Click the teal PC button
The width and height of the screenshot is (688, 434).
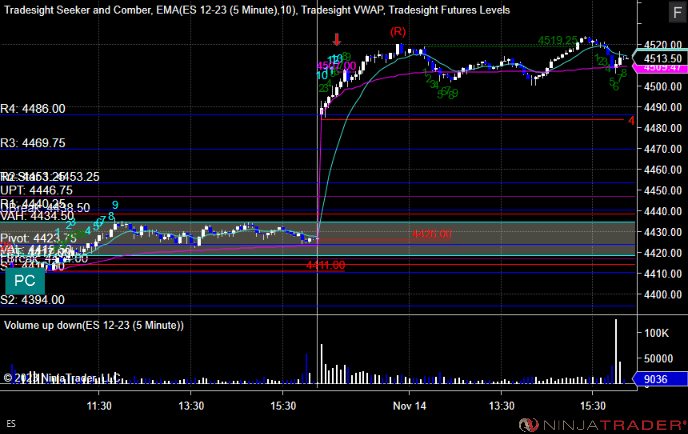tap(25, 280)
